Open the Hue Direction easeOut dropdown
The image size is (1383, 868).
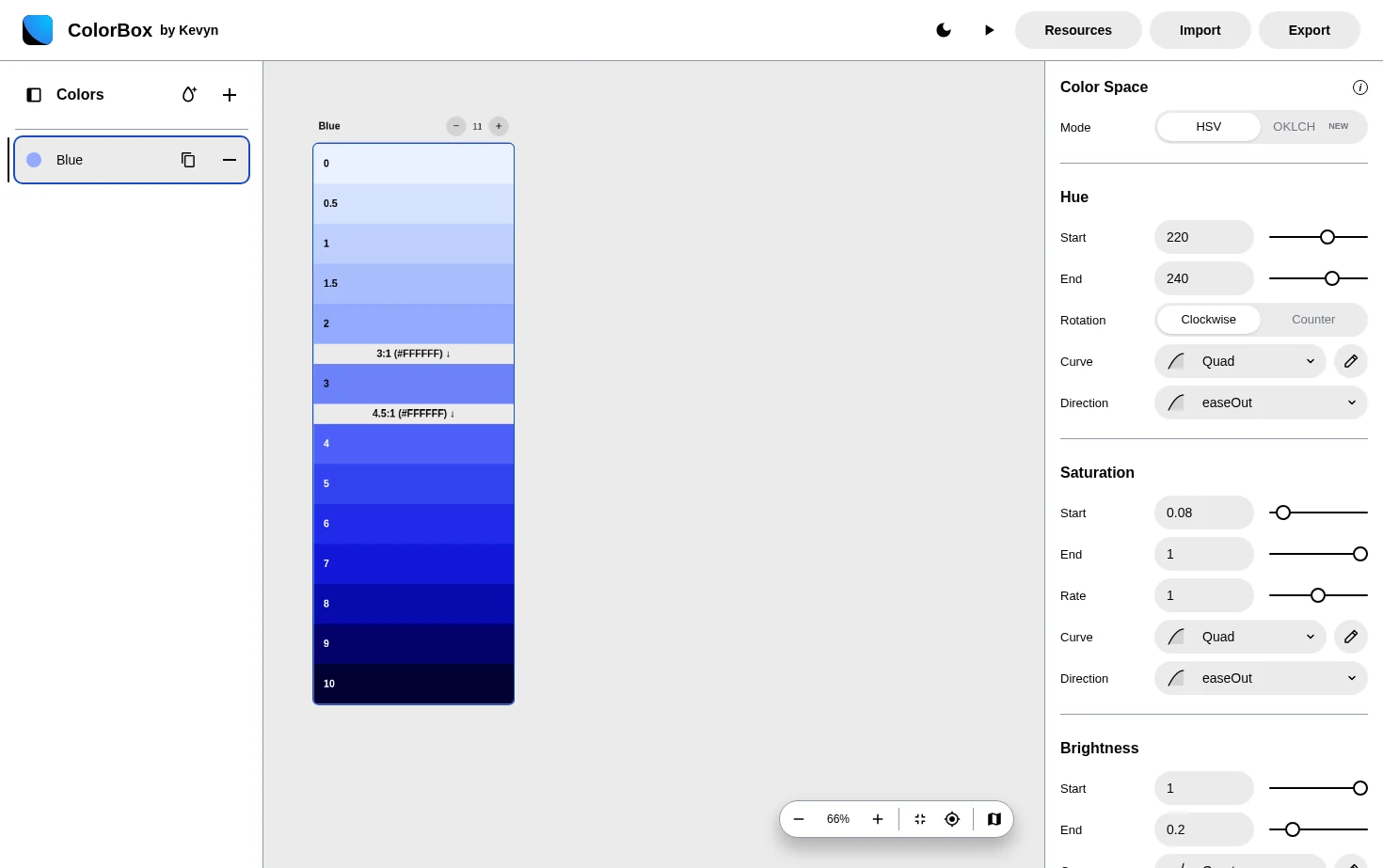coord(1261,402)
